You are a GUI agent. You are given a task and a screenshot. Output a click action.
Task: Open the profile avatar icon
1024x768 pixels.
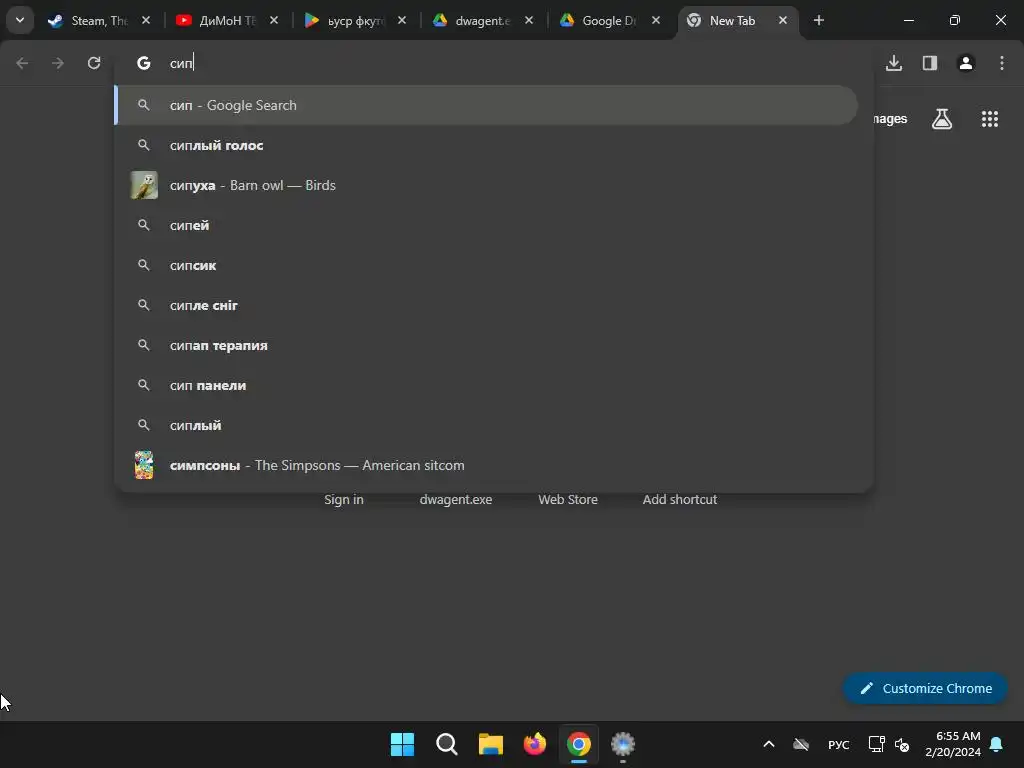[x=966, y=63]
